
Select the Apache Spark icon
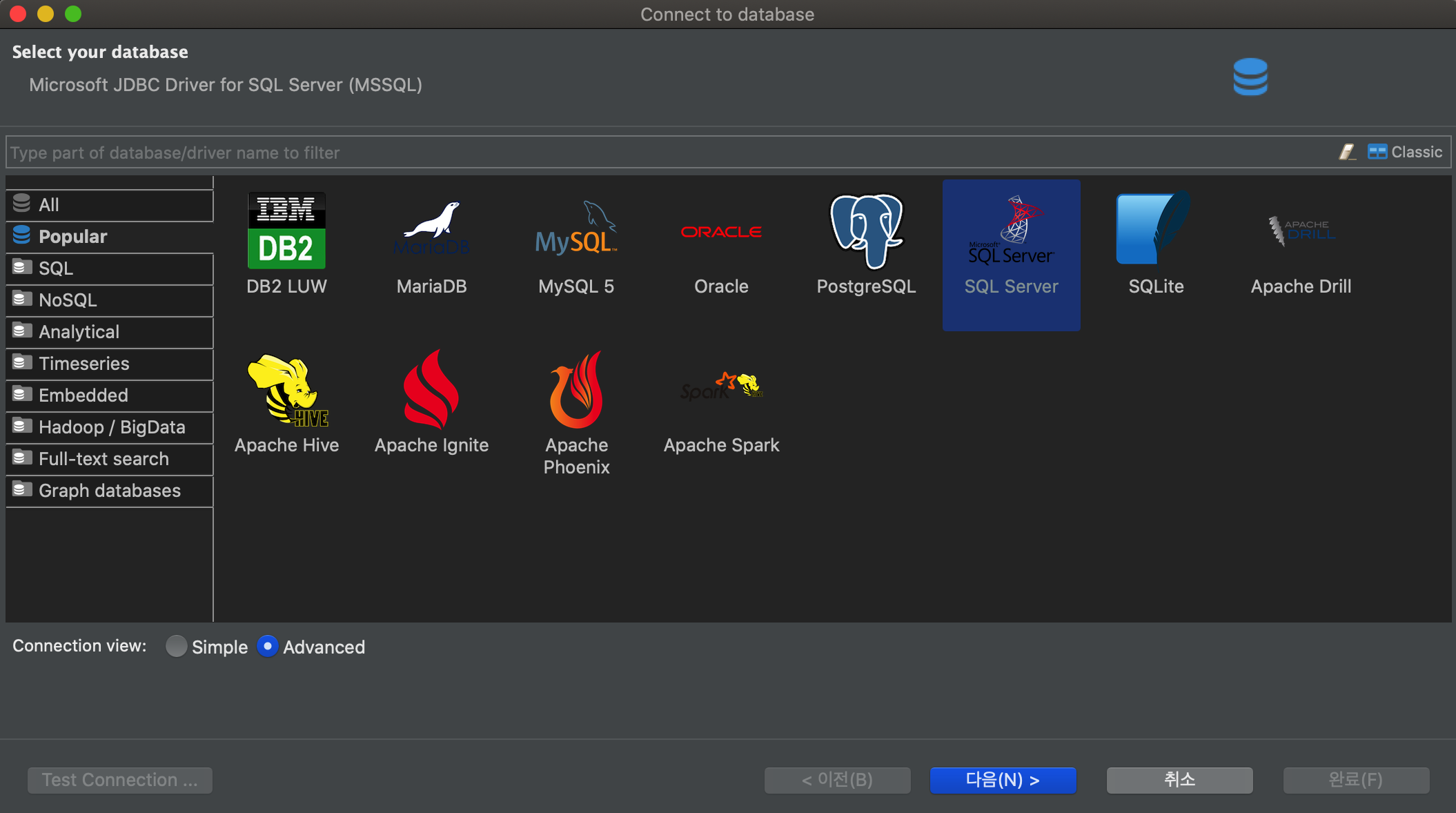[721, 388]
